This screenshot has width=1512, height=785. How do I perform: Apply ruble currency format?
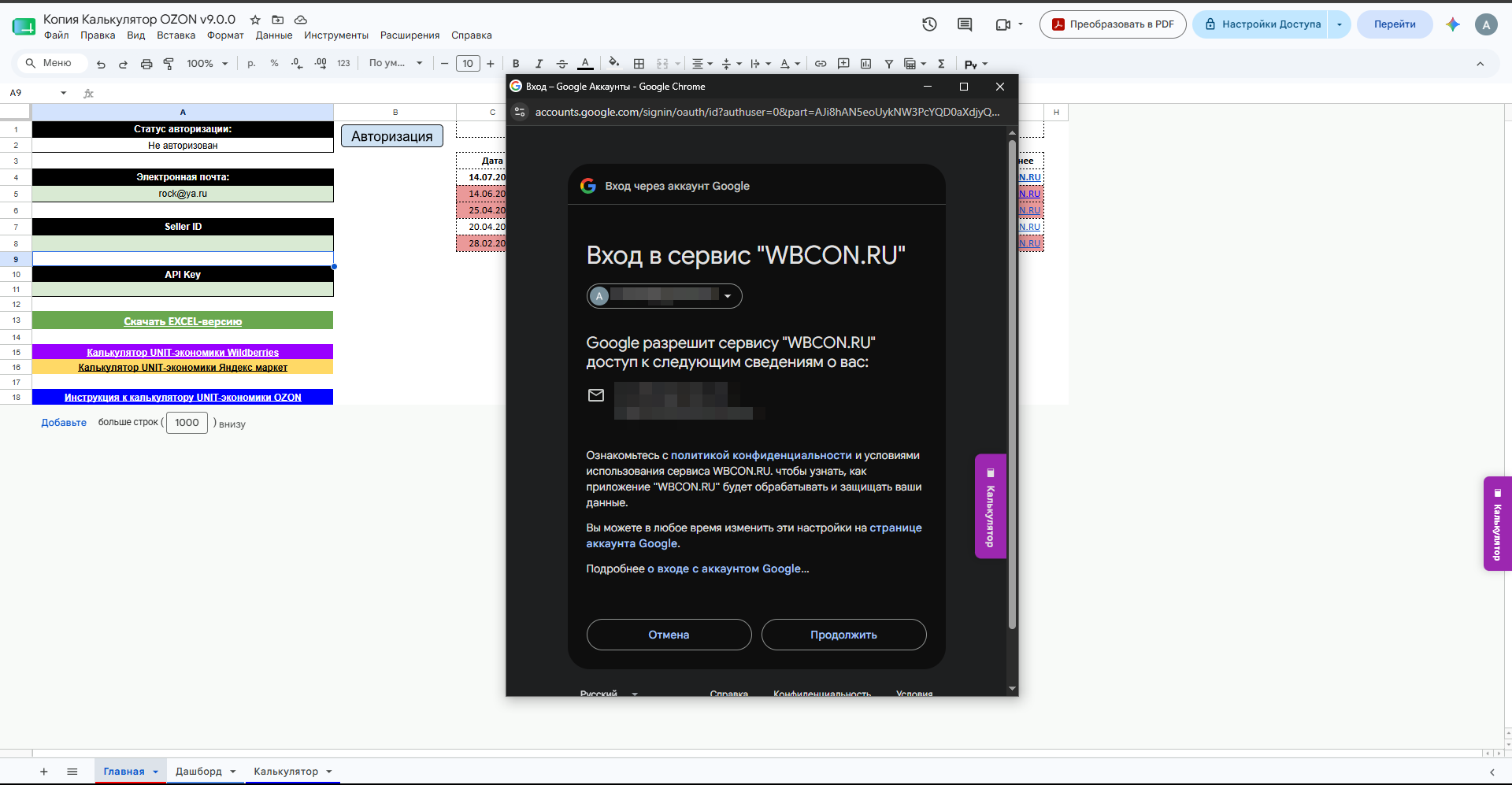[x=251, y=64]
